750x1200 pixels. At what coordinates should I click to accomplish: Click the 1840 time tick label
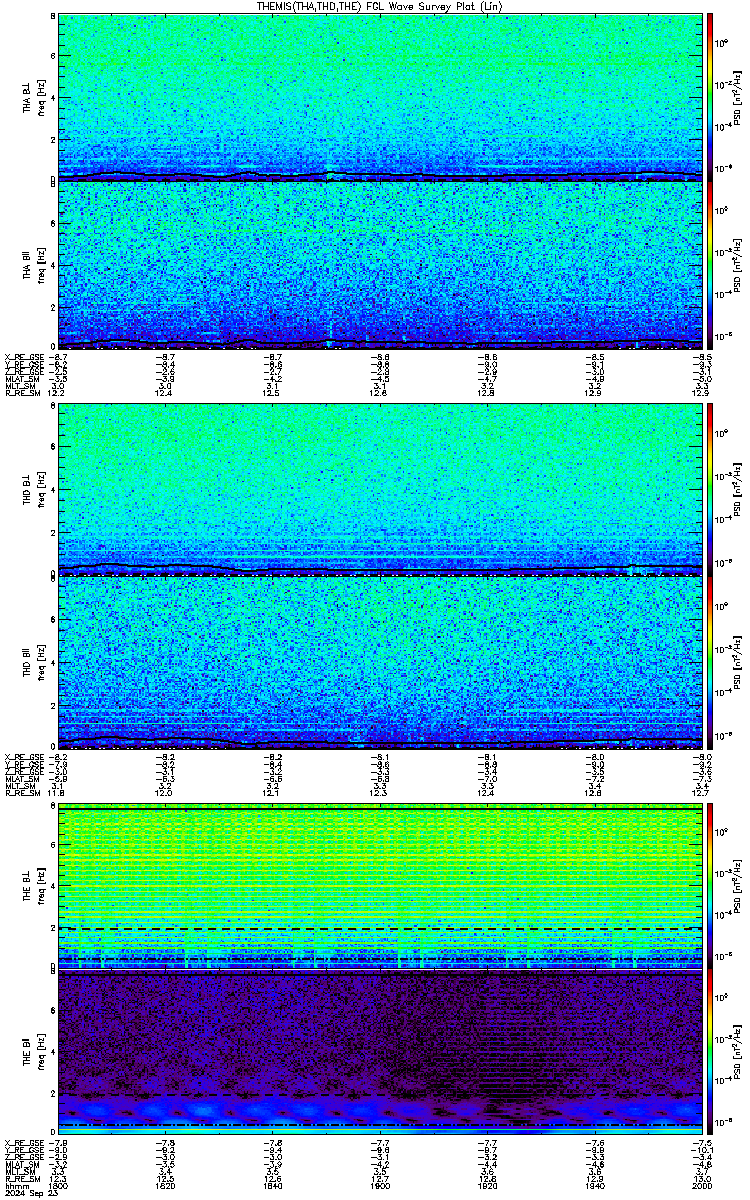point(272,1187)
